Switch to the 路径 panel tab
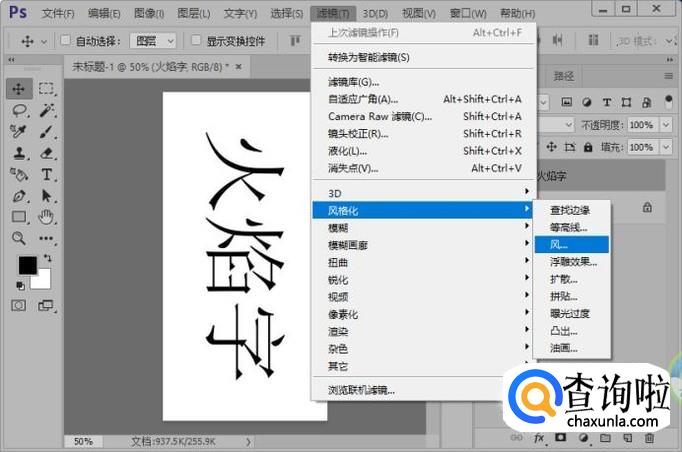 pyautogui.click(x=563, y=77)
